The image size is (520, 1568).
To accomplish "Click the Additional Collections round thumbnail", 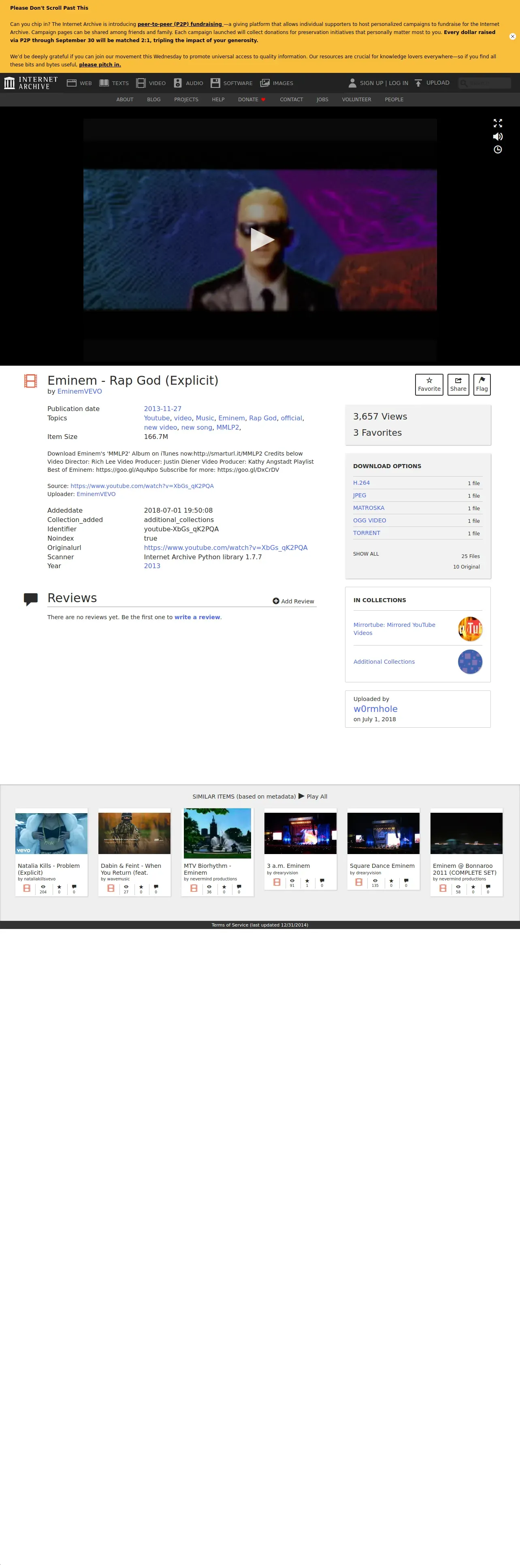I will [x=470, y=662].
